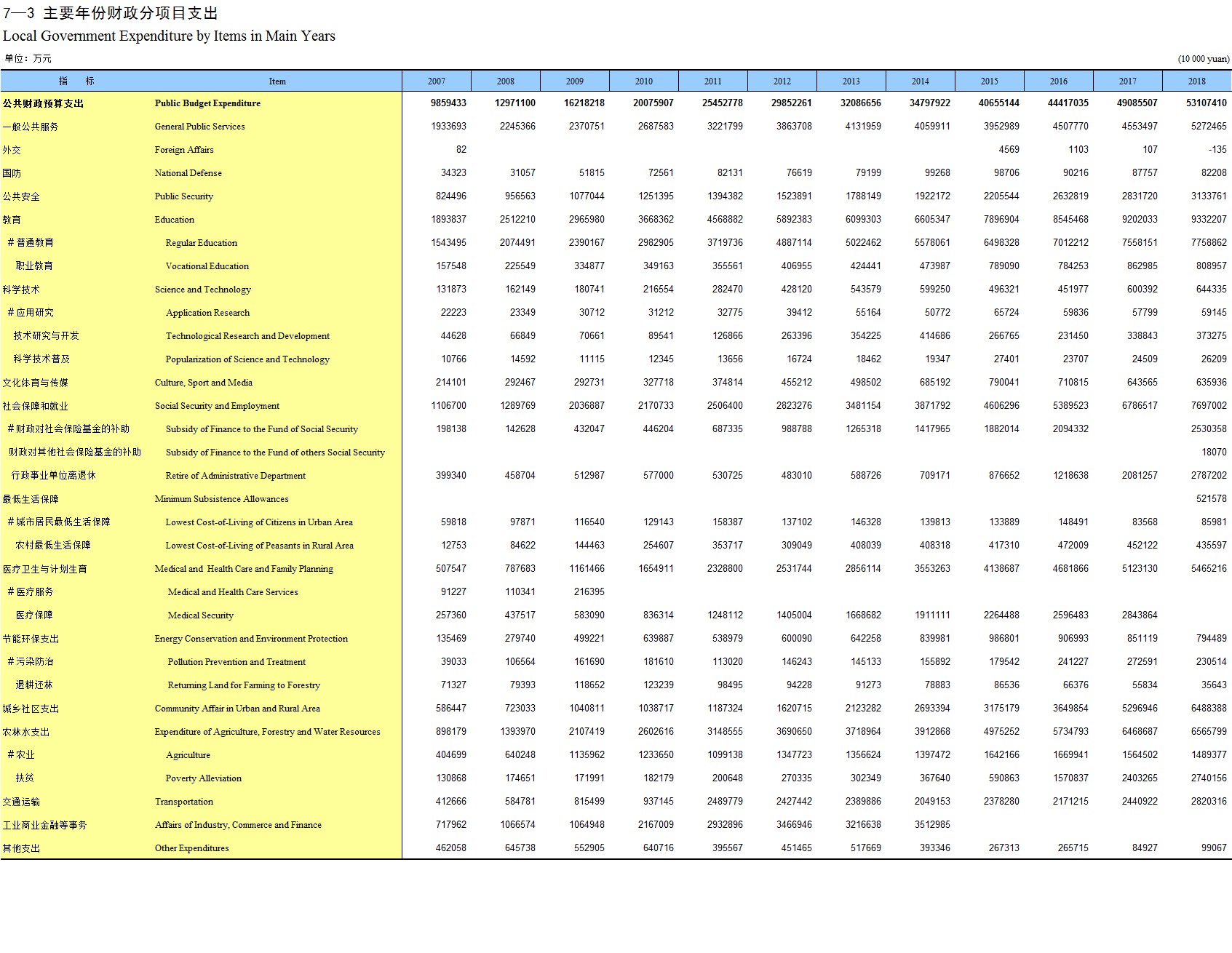Select the 'Foreign Affairs' row label
Image resolution: width=1232 pixels, height=953 pixels.
coord(184,150)
